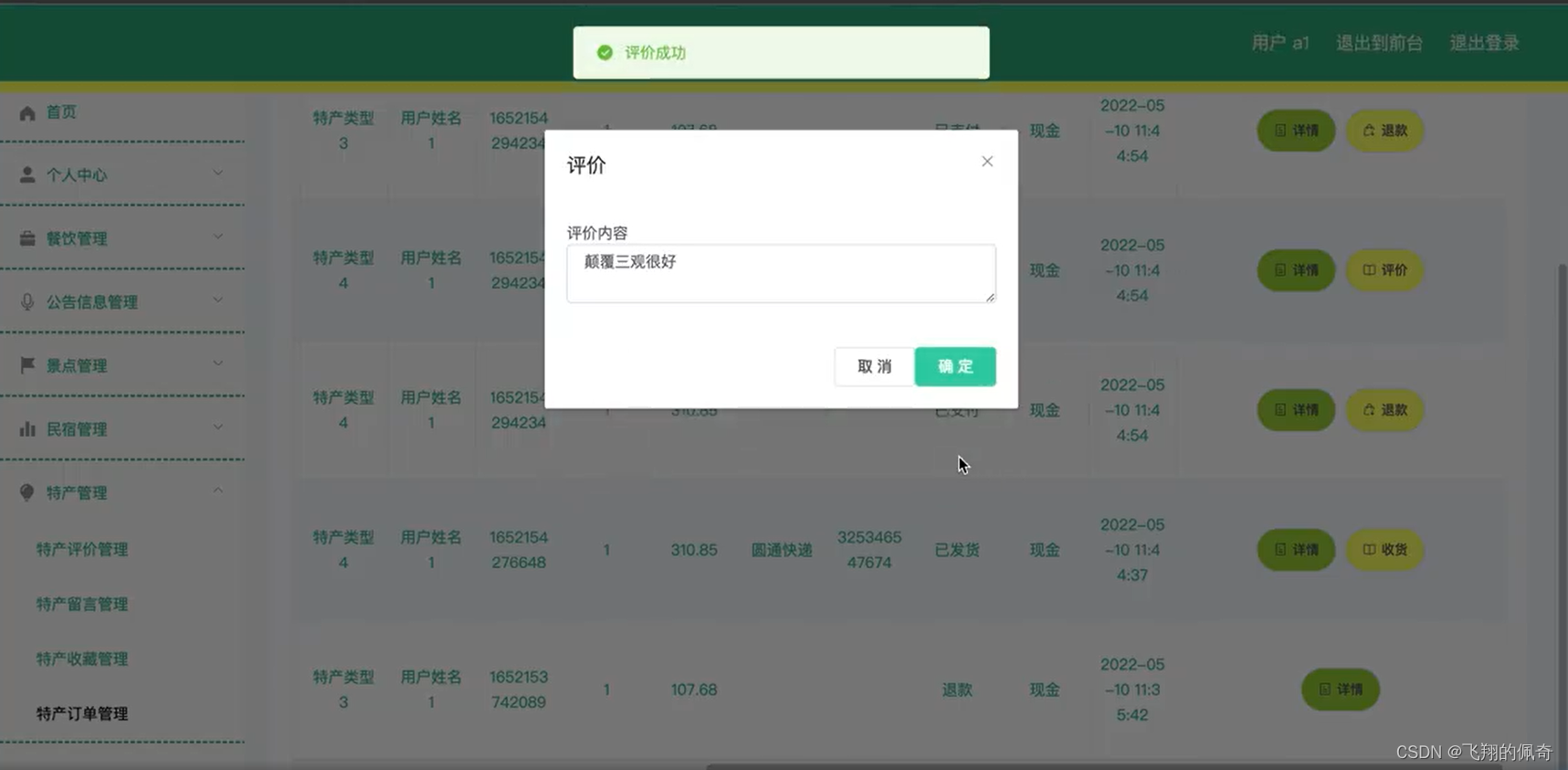Click 评价 button in the second order row

[x=1384, y=270]
